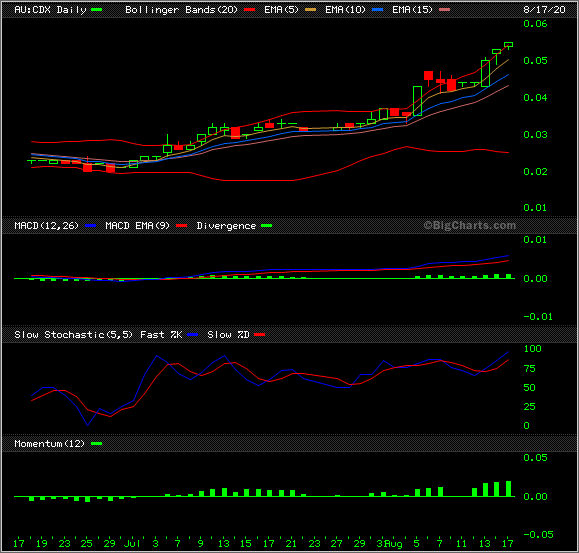Click the latest green candlestick at top right

(508, 45)
